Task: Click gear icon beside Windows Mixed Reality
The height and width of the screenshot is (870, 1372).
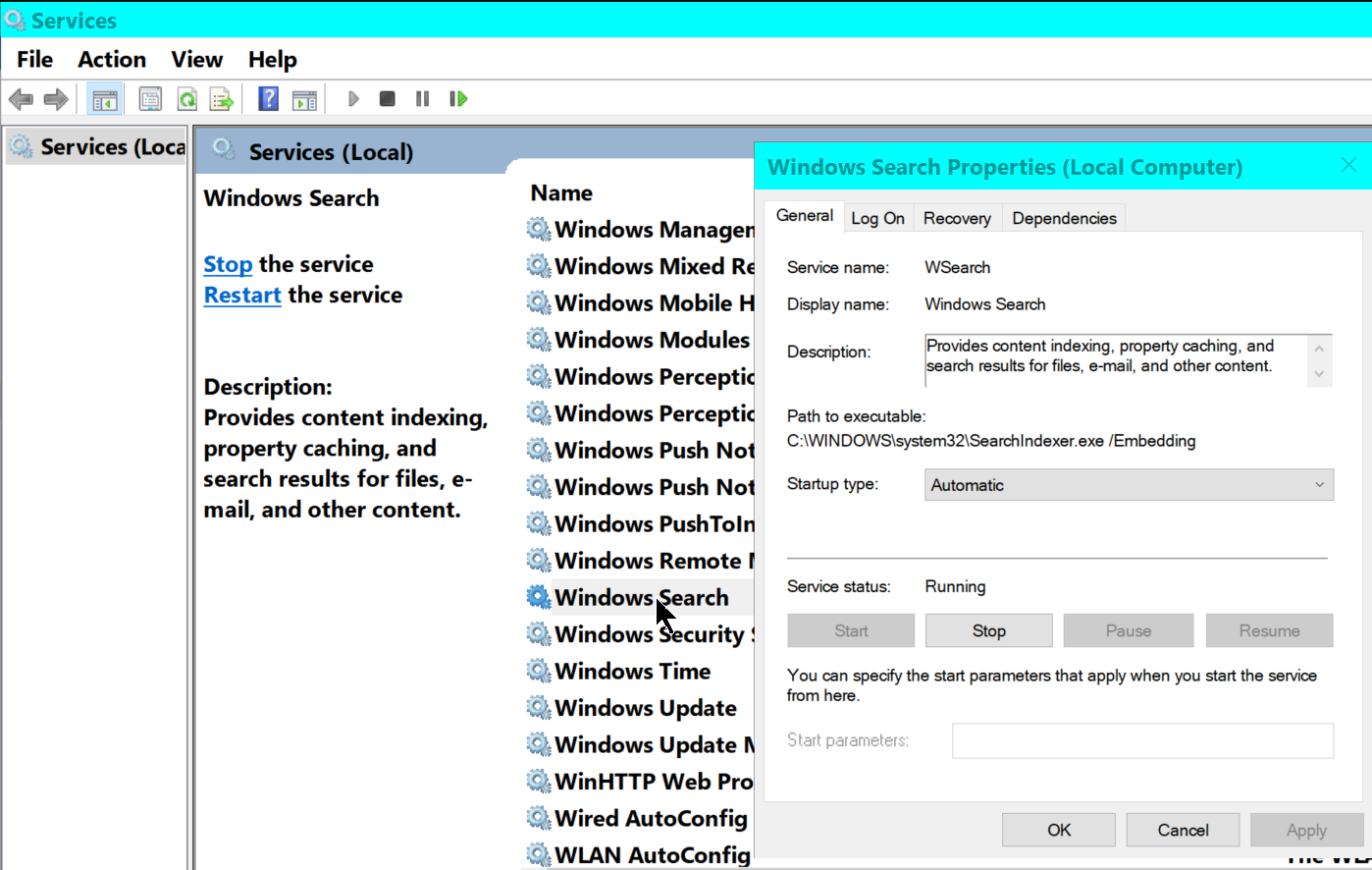Action: [x=539, y=266]
